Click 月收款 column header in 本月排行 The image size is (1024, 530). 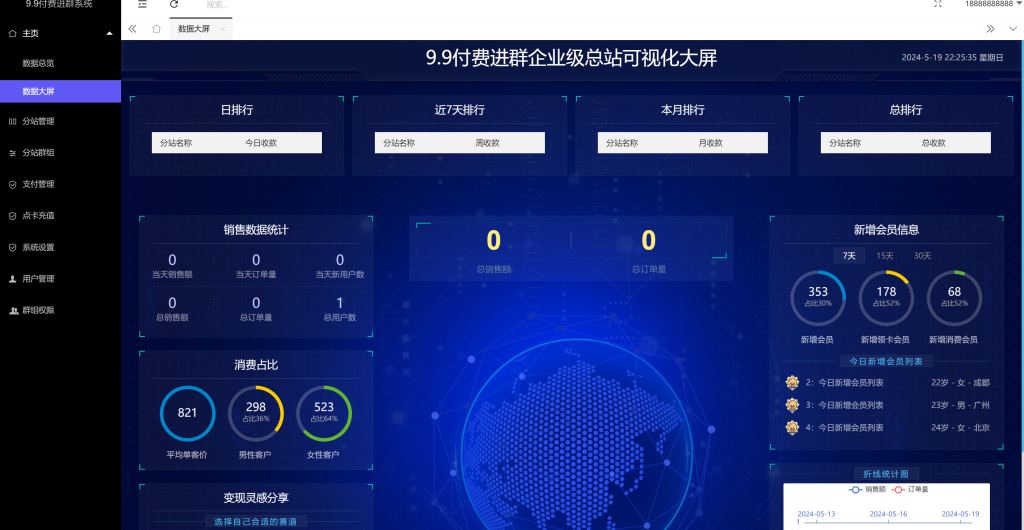point(711,143)
